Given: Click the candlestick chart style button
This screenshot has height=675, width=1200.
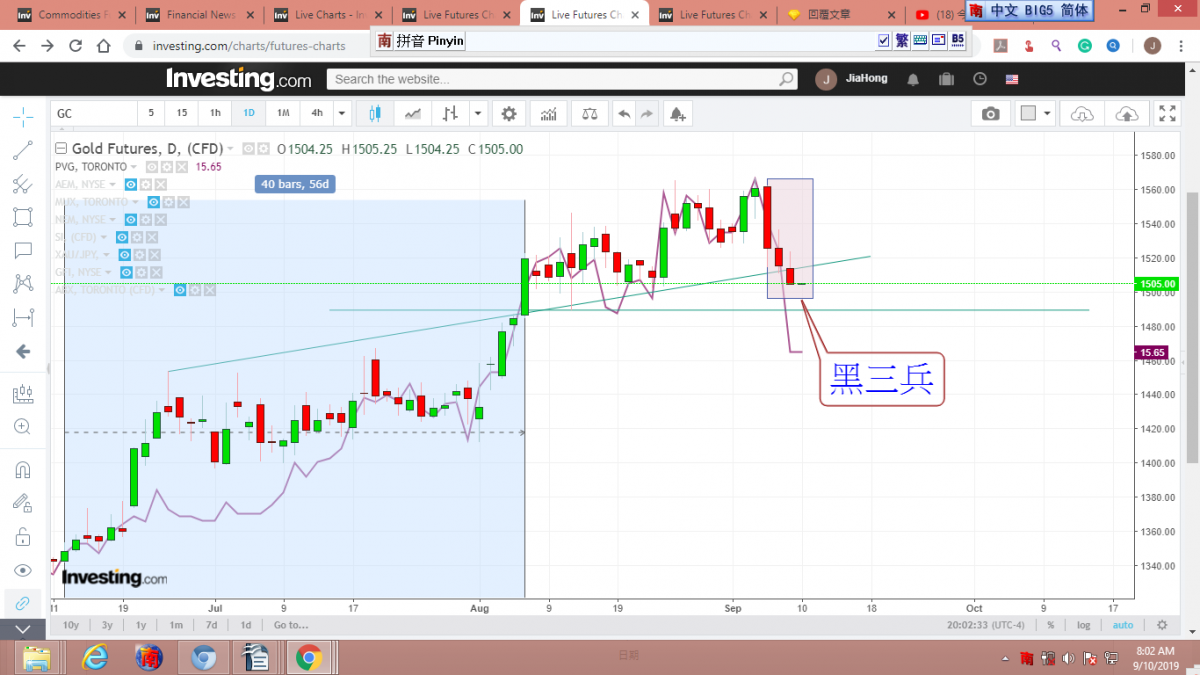Looking at the screenshot, I should click(x=376, y=114).
